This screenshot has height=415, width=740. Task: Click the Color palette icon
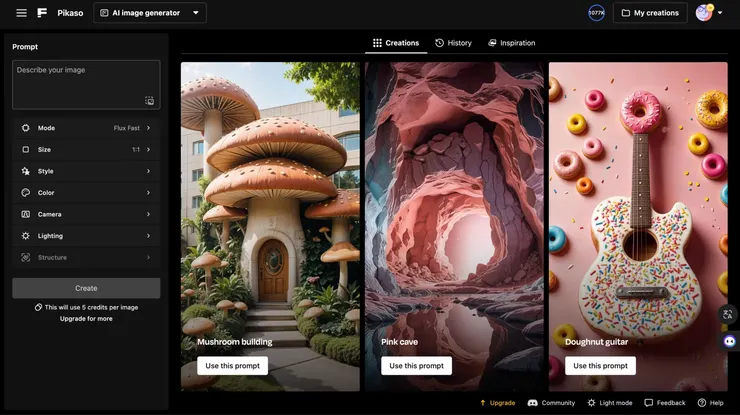(x=25, y=193)
